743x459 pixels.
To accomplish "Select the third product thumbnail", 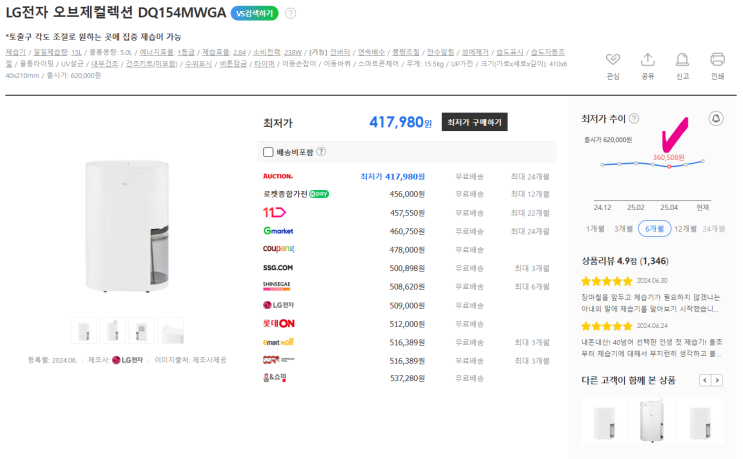I will [141, 330].
